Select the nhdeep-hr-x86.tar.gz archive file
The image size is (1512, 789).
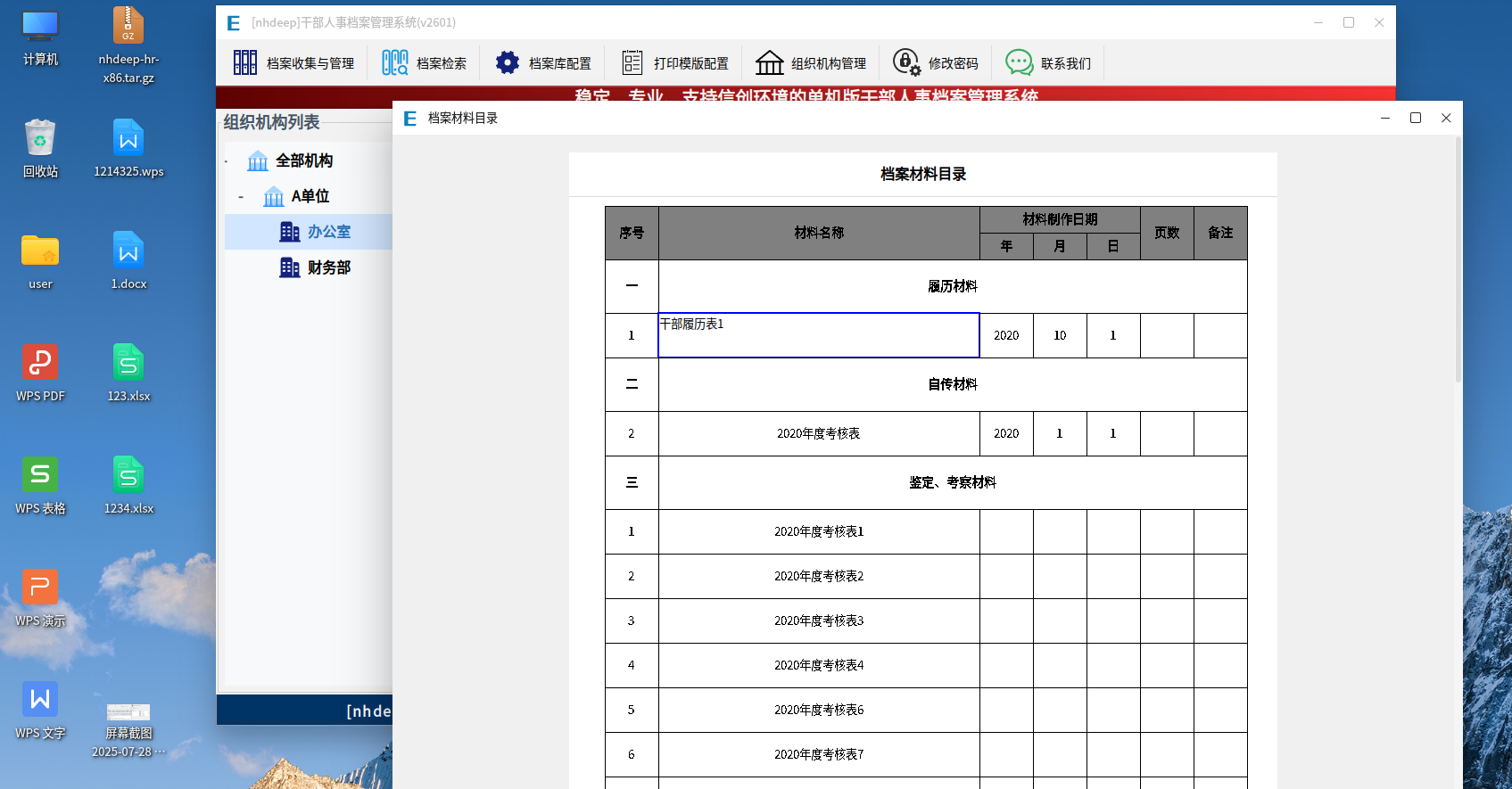tap(128, 27)
